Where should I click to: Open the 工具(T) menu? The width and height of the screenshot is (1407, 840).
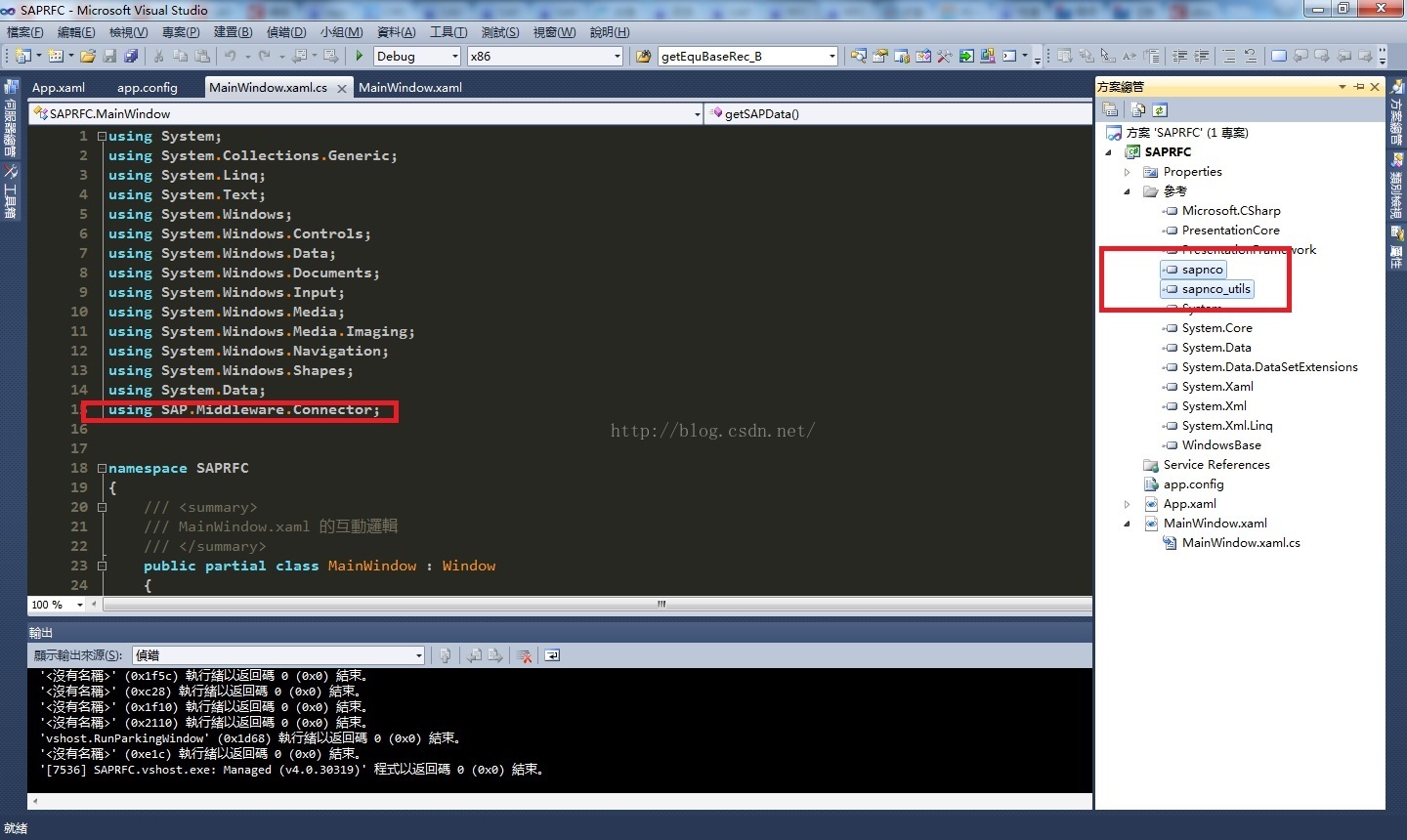tap(448, 32)
